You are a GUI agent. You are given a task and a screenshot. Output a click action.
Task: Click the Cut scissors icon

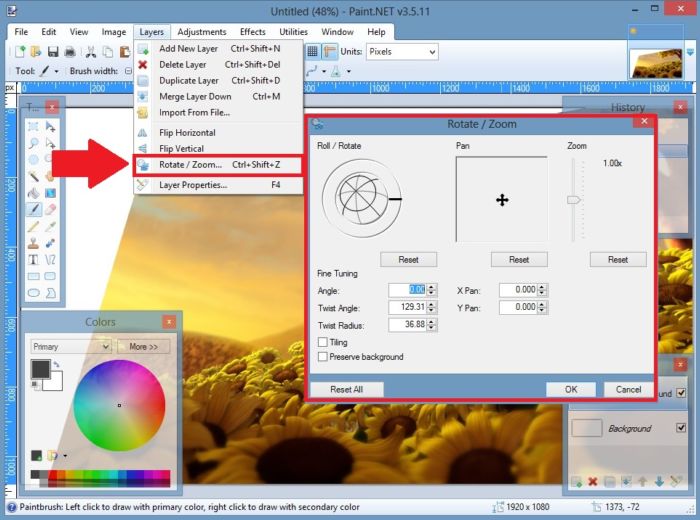[91, 52]
